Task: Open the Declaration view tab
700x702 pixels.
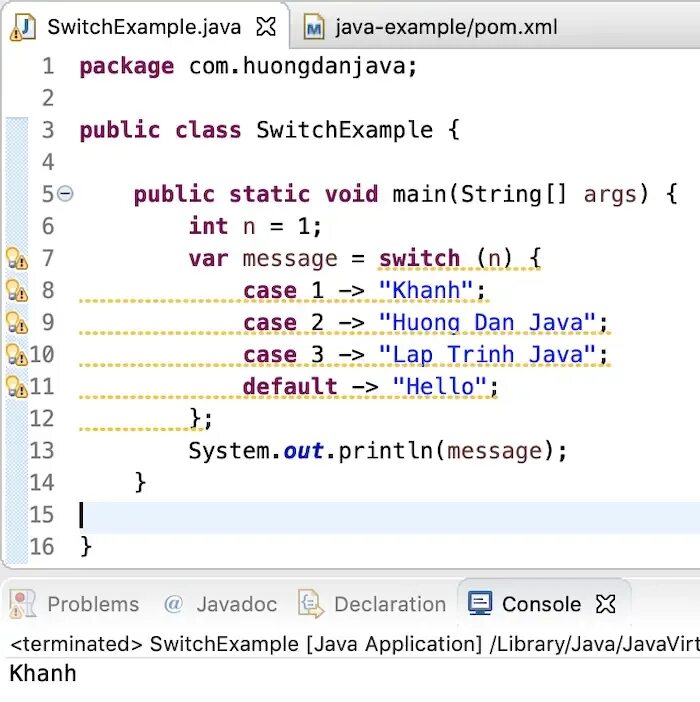Action: (x=372, y=604)
